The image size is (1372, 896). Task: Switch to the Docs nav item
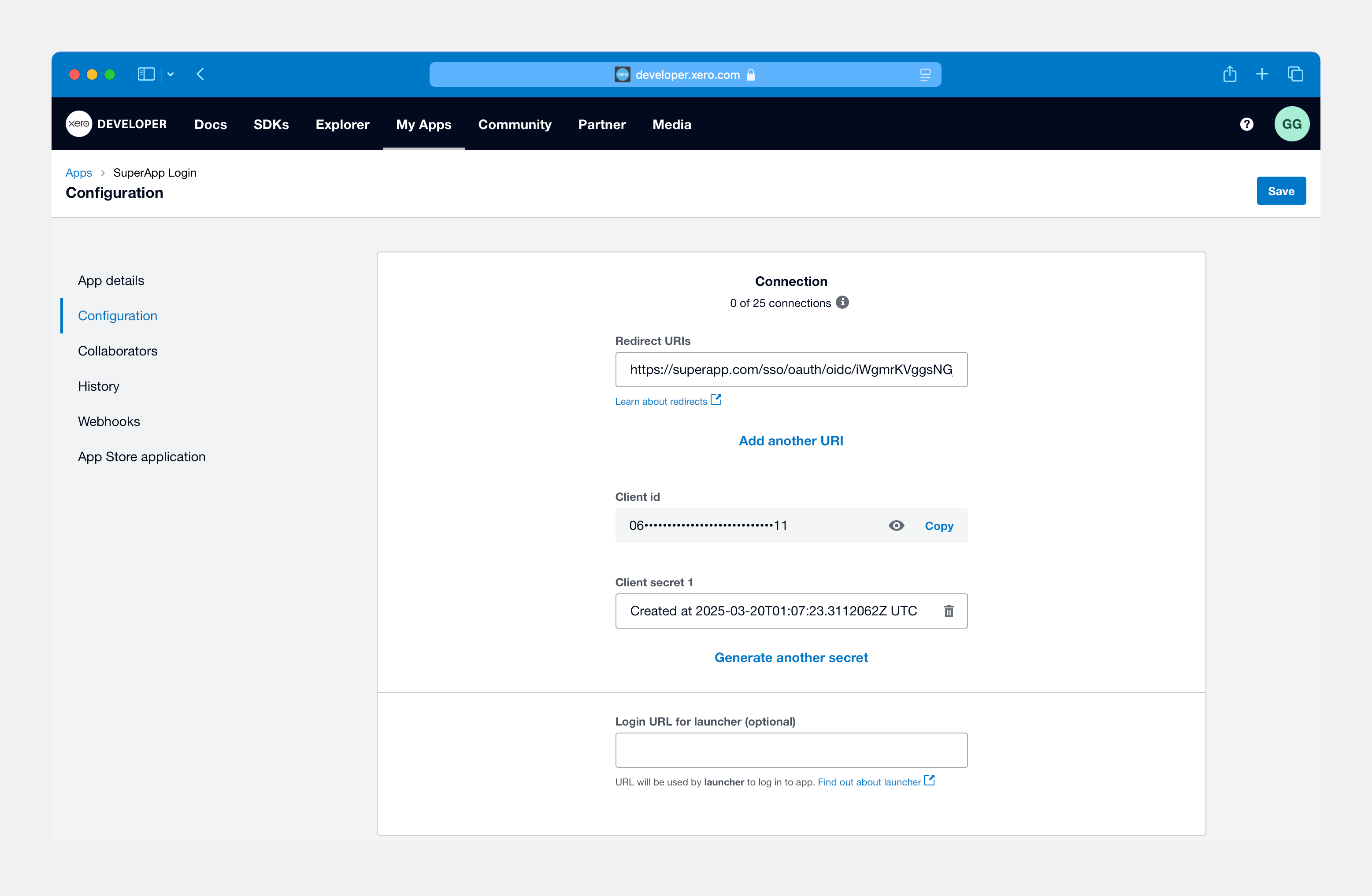[x=211, y=125]
